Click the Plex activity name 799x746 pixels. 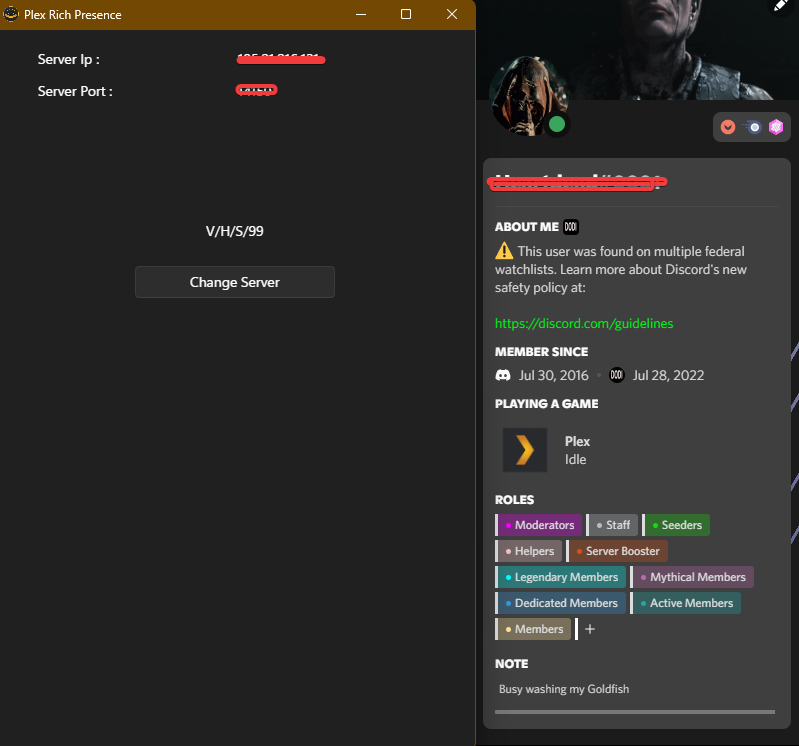coord(577,441)
